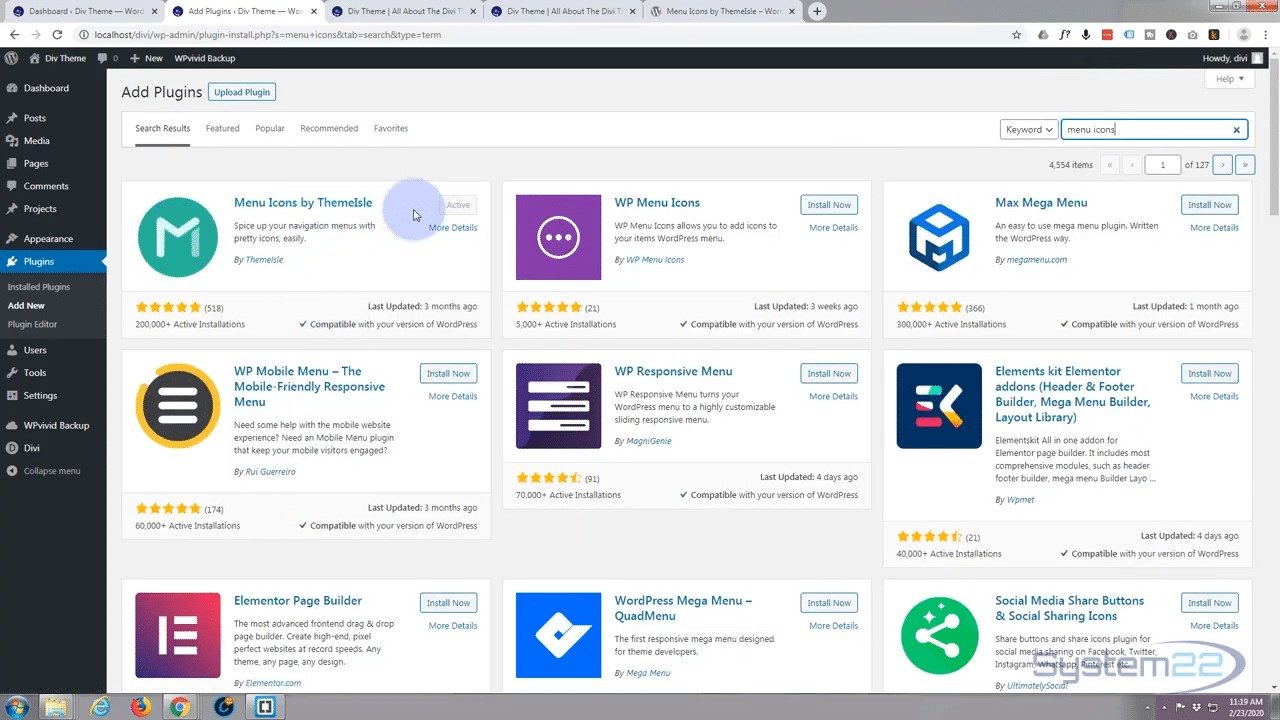The width and height of the screenshot is (1280, 720).
Task: Open the ThemeIsle author link
Action: click(263, 260)
